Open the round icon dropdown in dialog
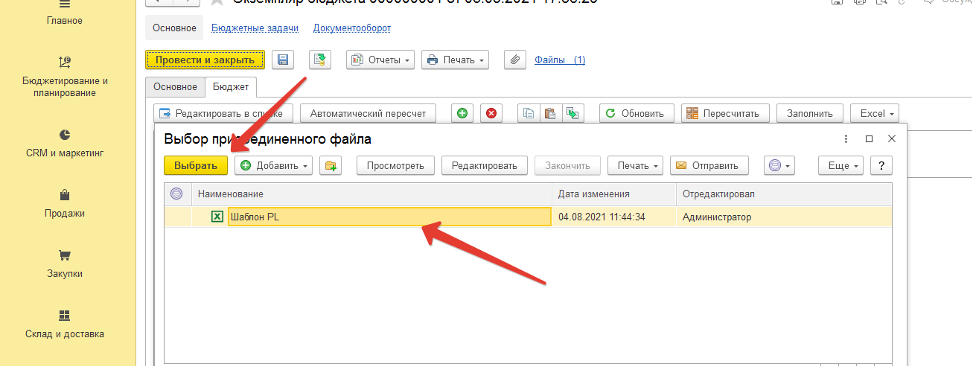This screenshot has width=972, height=366. click(x=780, y=166)
